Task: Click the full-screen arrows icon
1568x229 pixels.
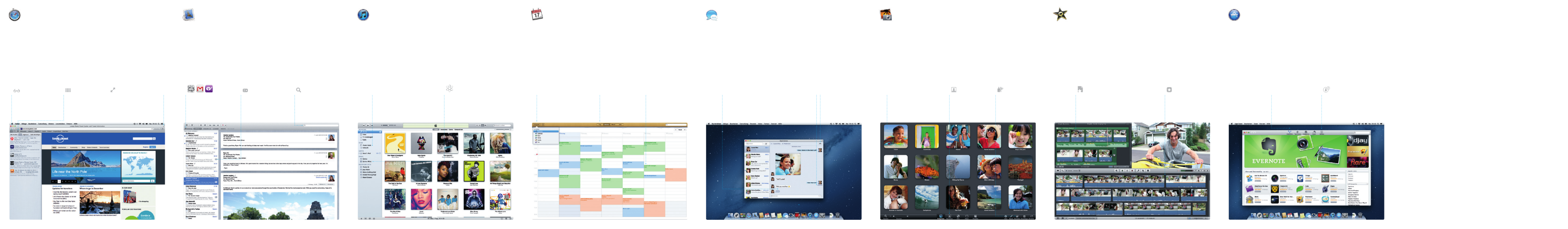Action: 113,90
